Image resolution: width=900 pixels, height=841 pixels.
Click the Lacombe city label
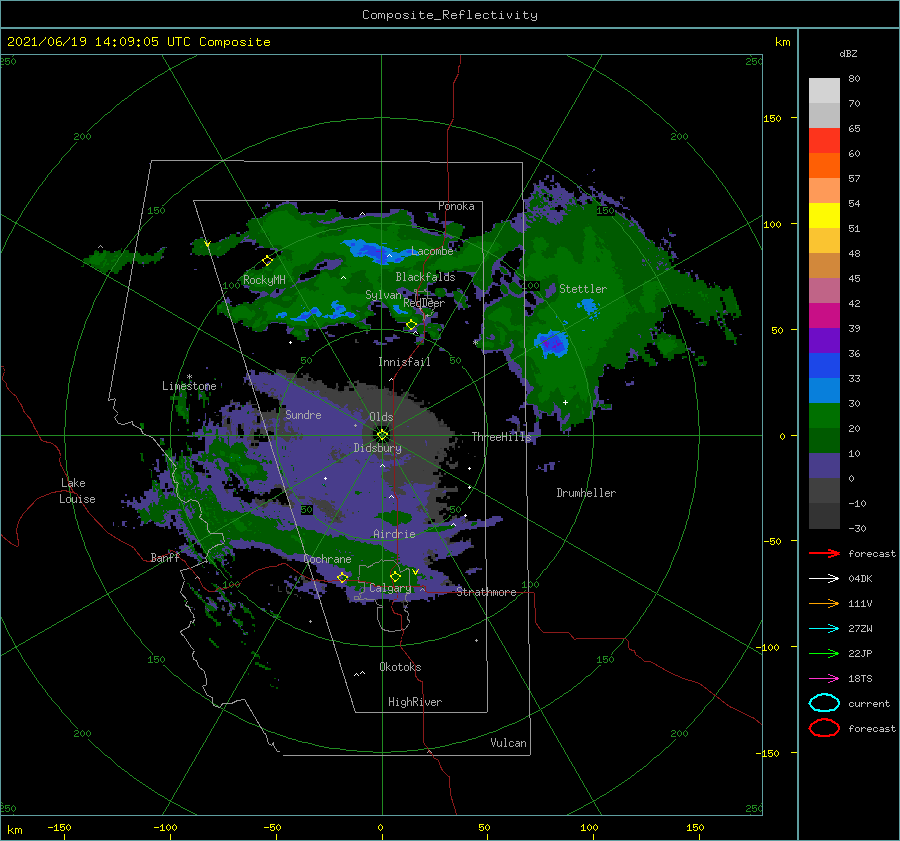pyautogui.click(x=432, y=251)
